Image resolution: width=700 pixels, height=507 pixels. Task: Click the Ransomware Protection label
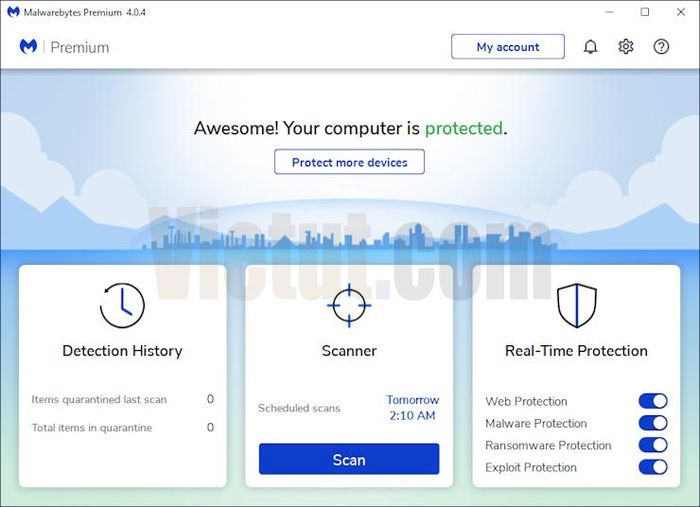pyautogui.click(x=548, y=445)
